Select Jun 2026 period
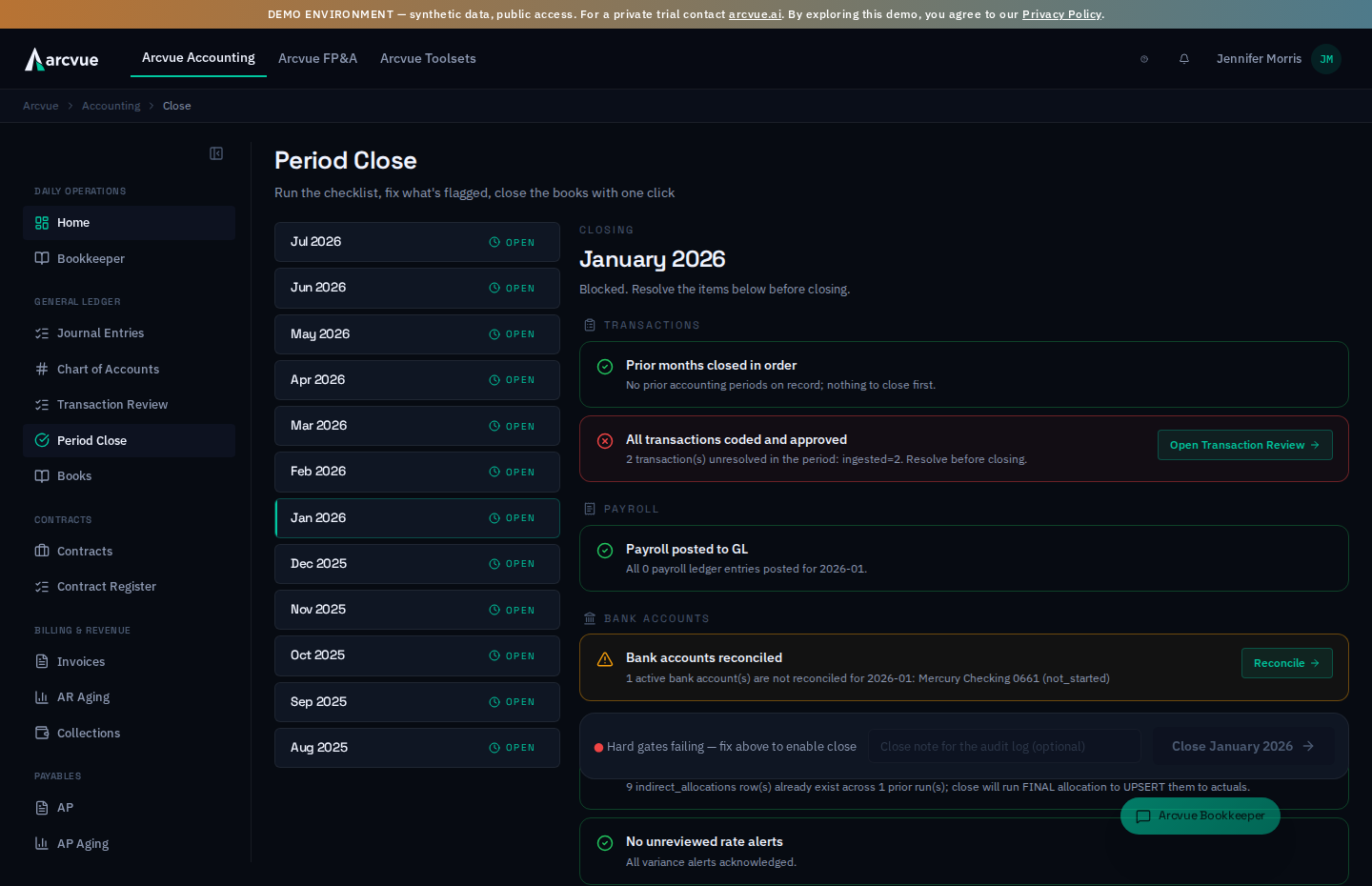This screenshot has width=1372, height=886. pos(417,288)
